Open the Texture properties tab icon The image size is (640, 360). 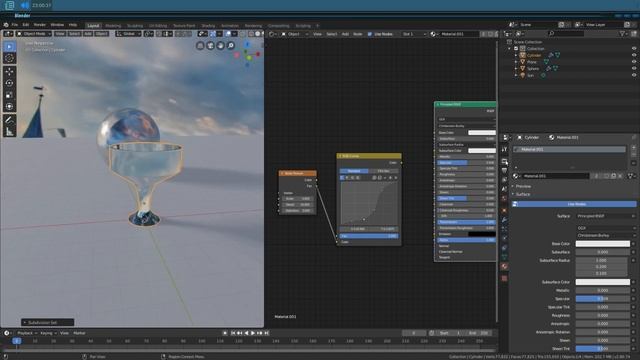click(x=504, y=278)
